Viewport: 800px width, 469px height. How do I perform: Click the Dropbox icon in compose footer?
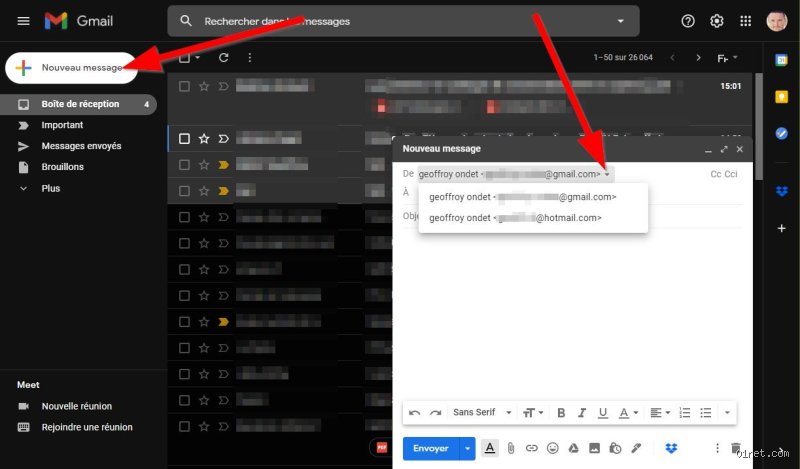(x=671, y=448)
